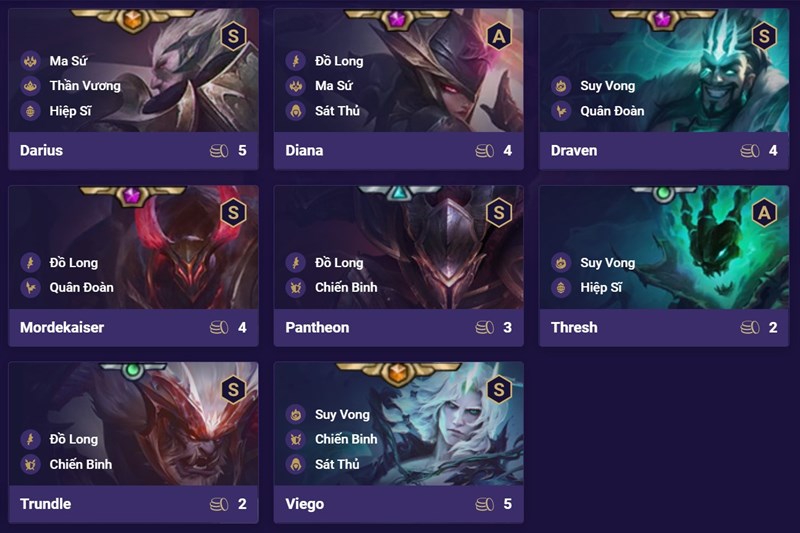Click the S tier badge on Trundle card

[233, 390]
